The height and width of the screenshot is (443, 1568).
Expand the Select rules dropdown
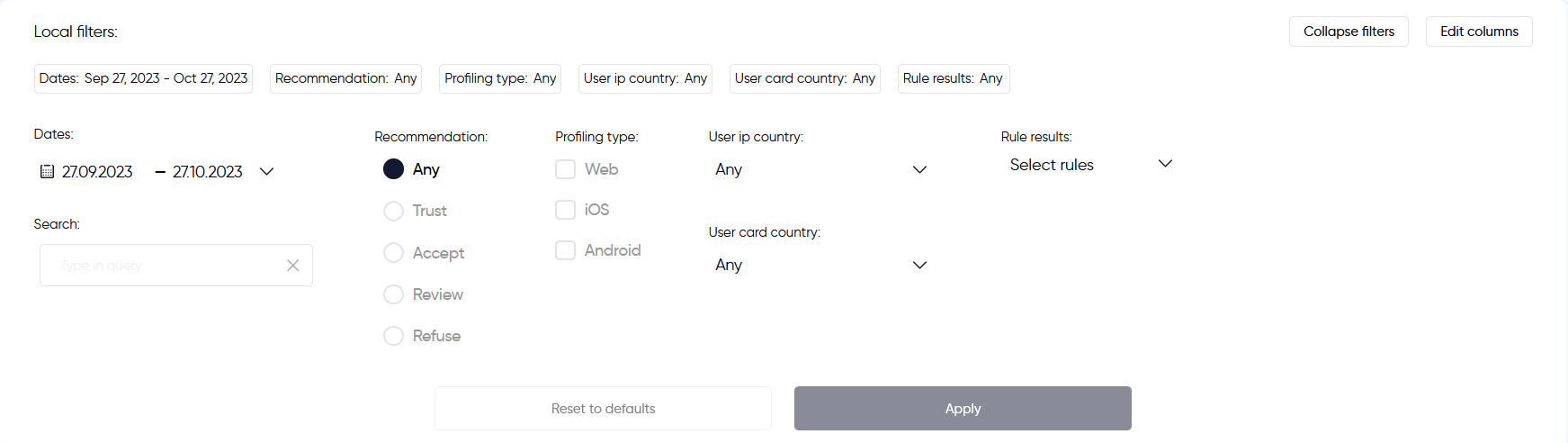coord(1090,165)
